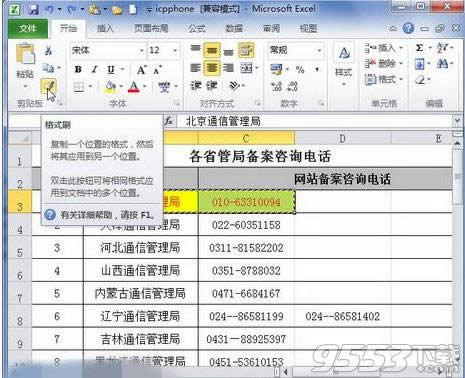Collapse the ribbon with the caret icon
This screenshot has width=465, height=378.
[393, 29]
